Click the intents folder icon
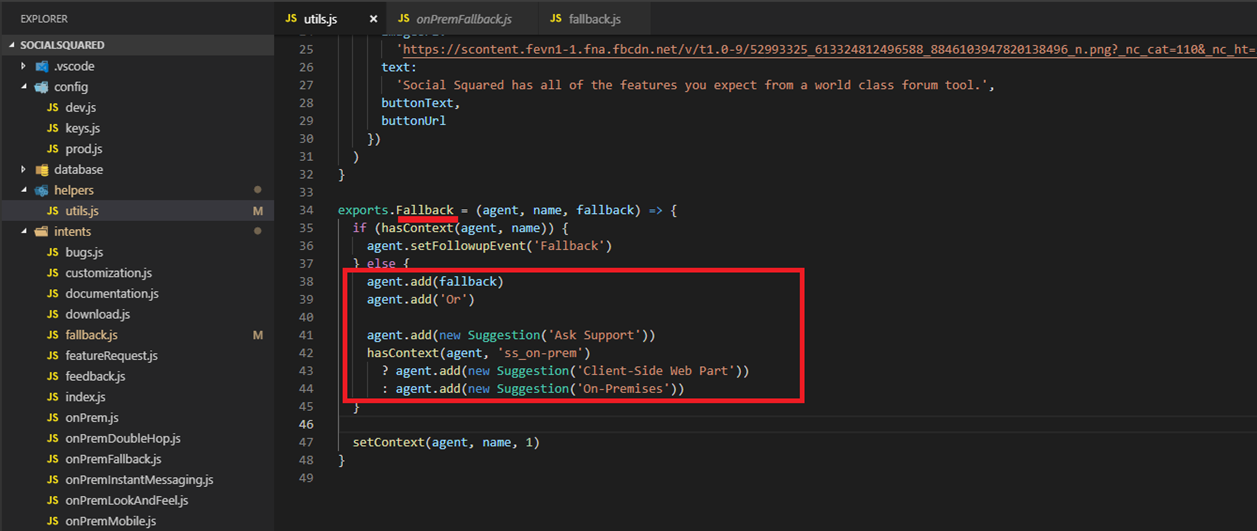Screen dimensions: 1257x531 [42, 232]
